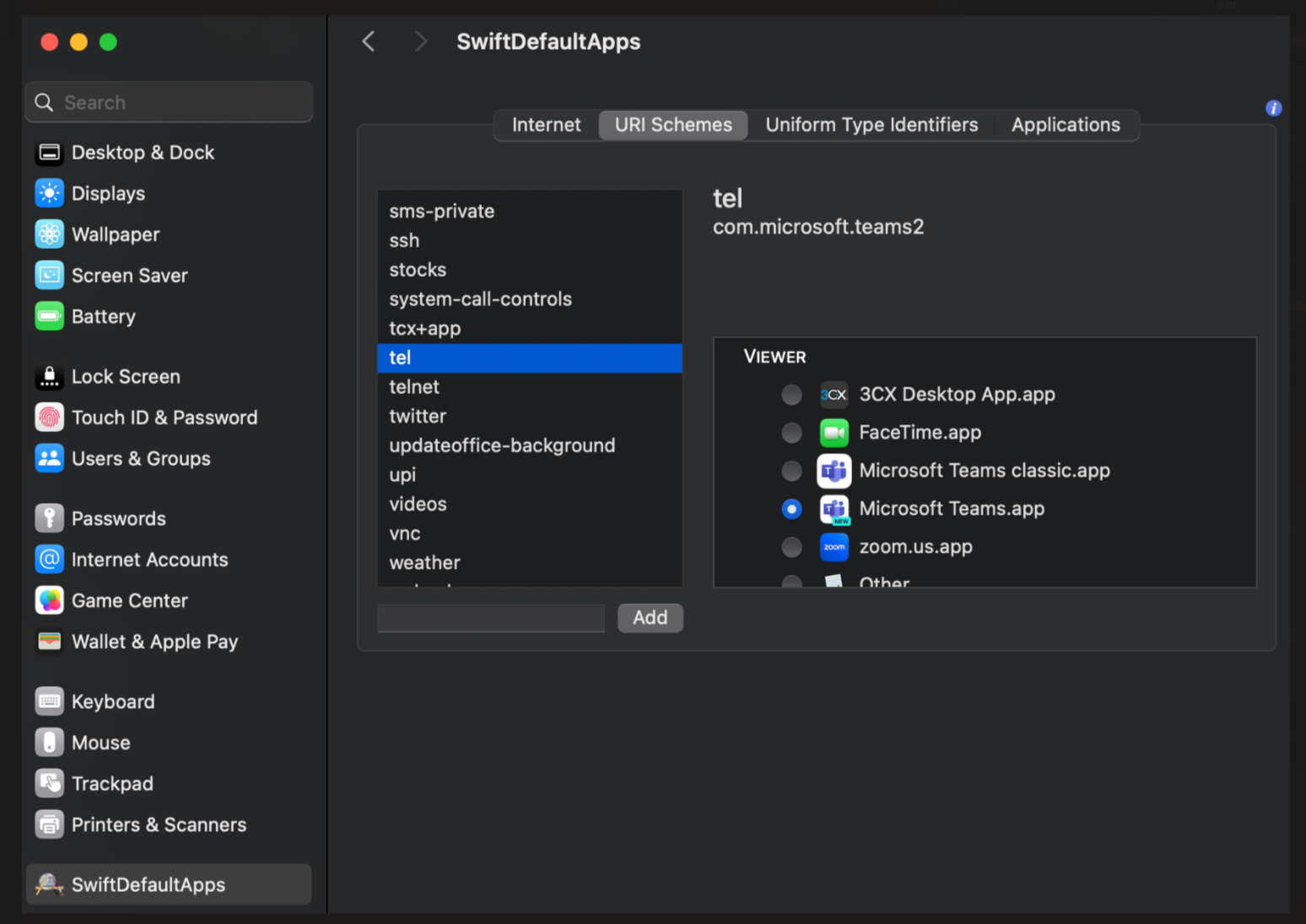Select zoom.us.app radio button
Image resolution: width=1306 pixels, height=924 pixels.
click(x=791, y=547)
